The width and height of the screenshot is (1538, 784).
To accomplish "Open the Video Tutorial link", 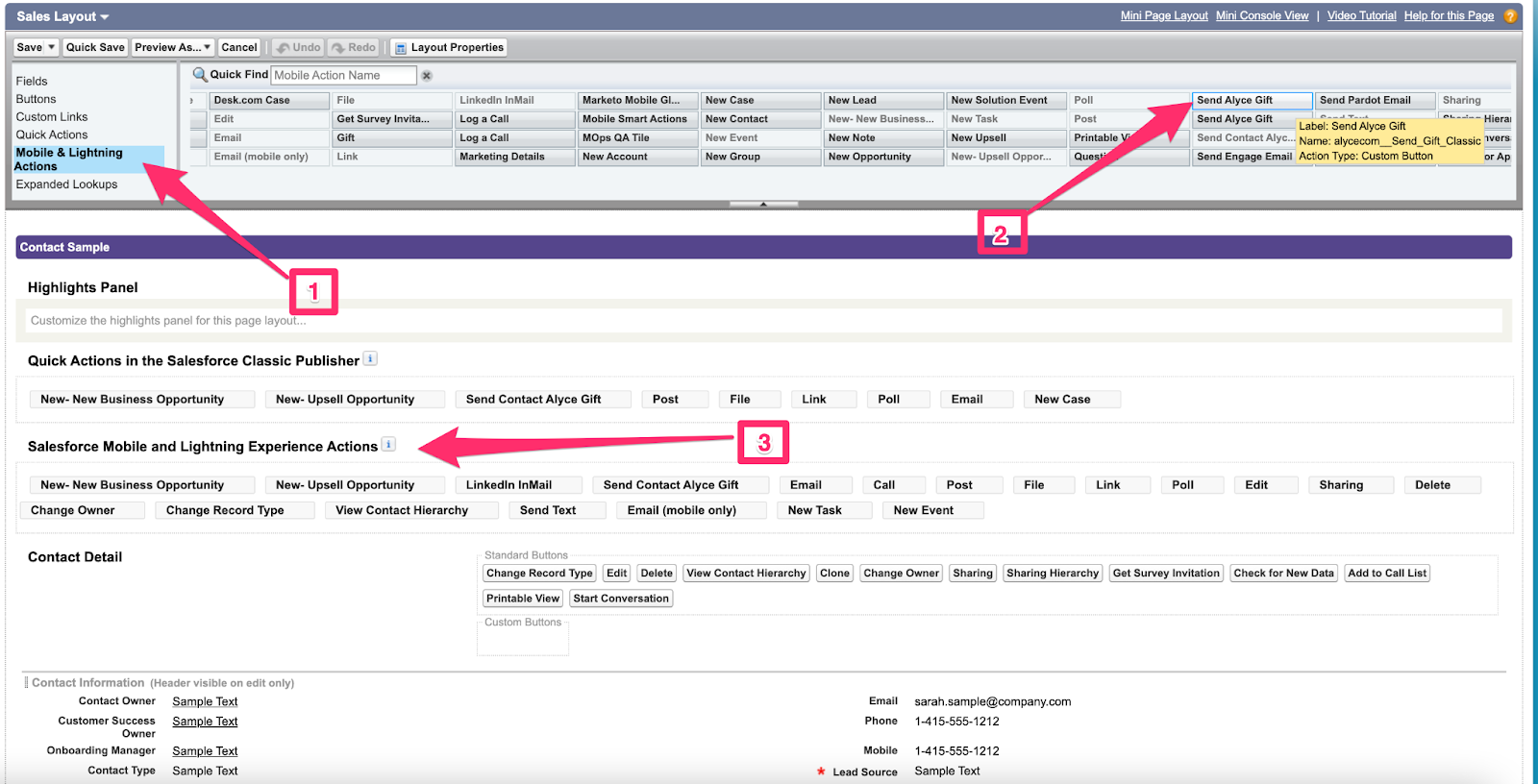I will coord(1362,16).
